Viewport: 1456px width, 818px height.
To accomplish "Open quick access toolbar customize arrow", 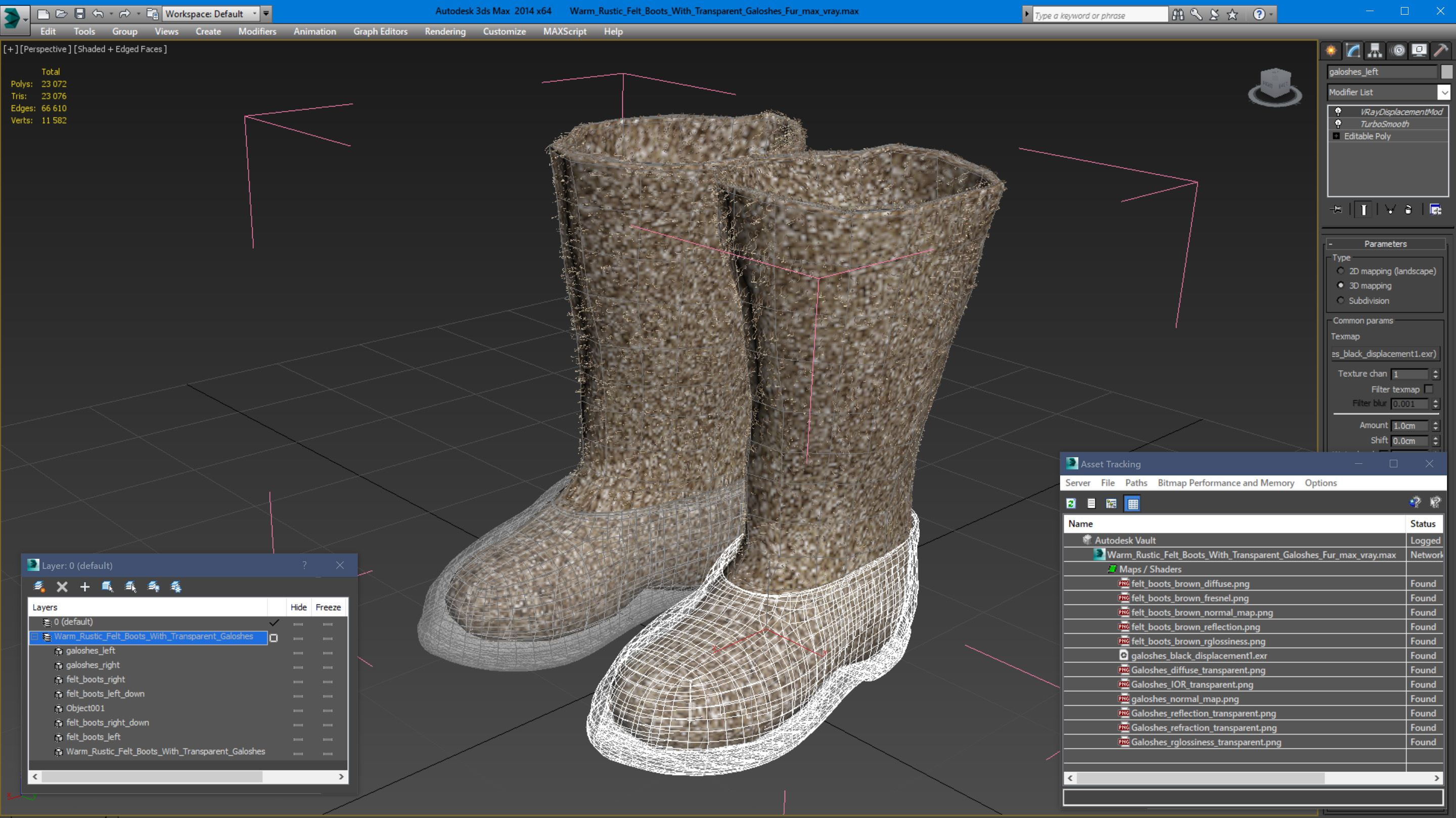I will [265, 14].
